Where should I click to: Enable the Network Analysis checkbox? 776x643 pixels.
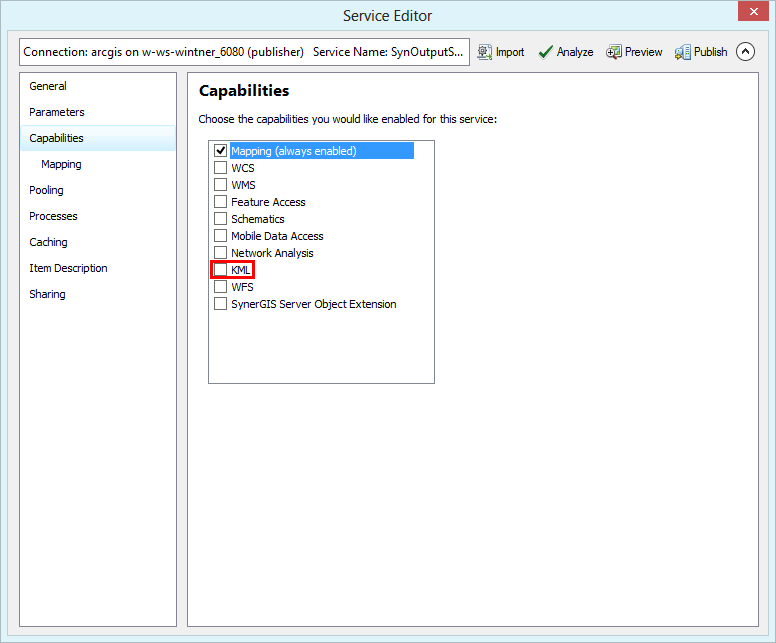221,253
